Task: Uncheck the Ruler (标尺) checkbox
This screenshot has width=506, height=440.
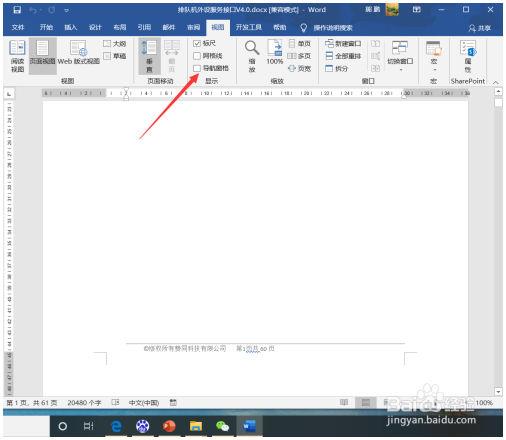Action: (x=197, y=43)
